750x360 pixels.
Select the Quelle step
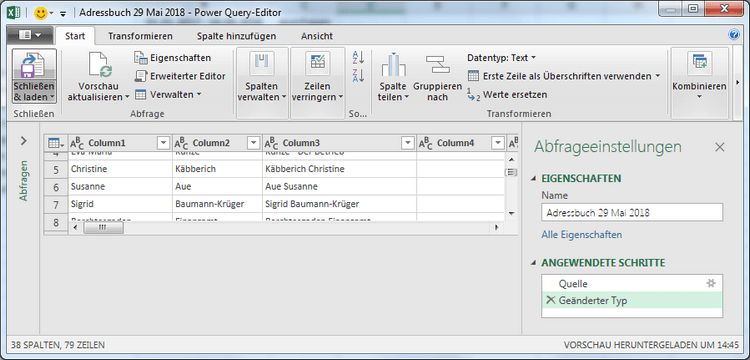pos(632,284)
